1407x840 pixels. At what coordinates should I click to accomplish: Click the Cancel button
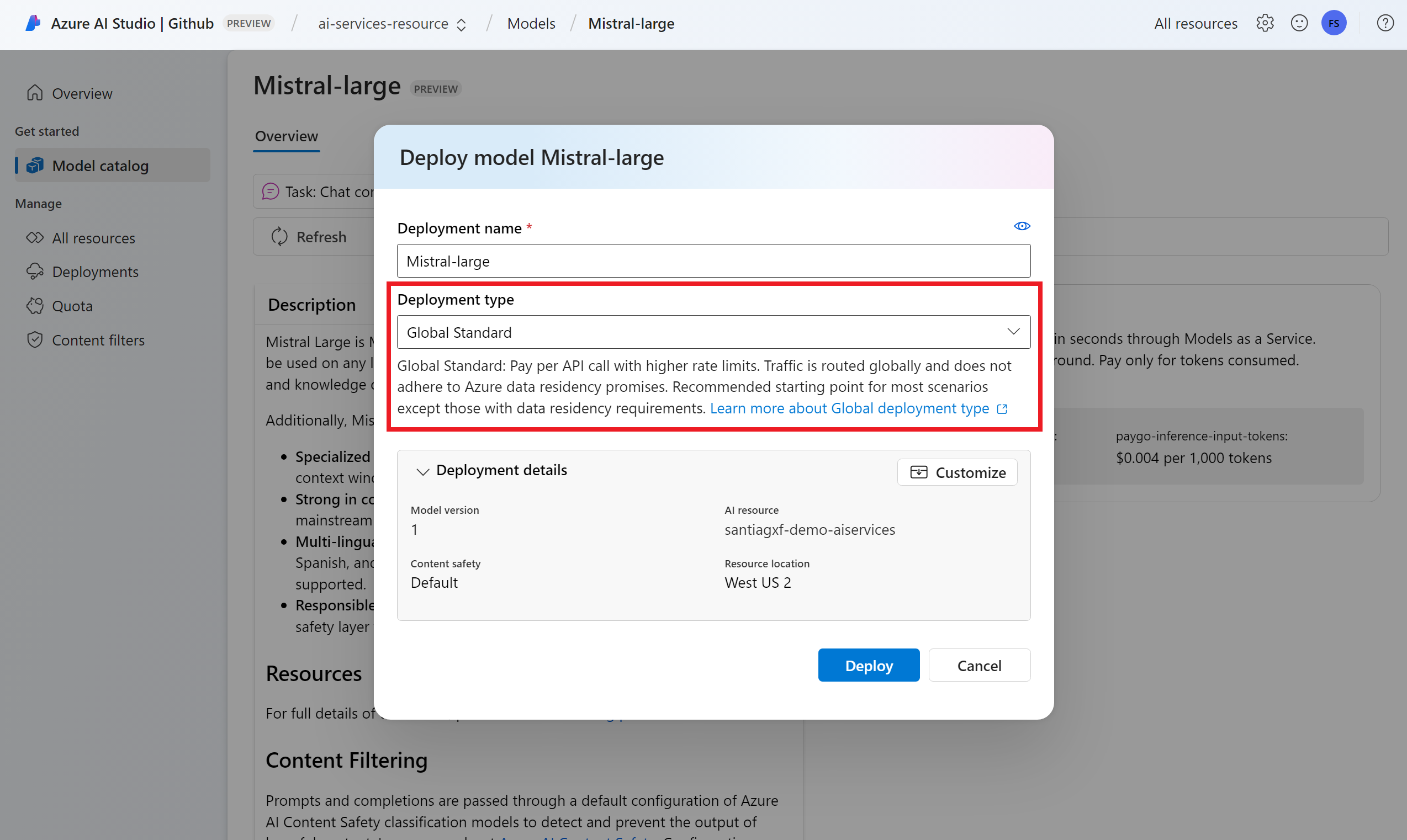coord(978,665)
